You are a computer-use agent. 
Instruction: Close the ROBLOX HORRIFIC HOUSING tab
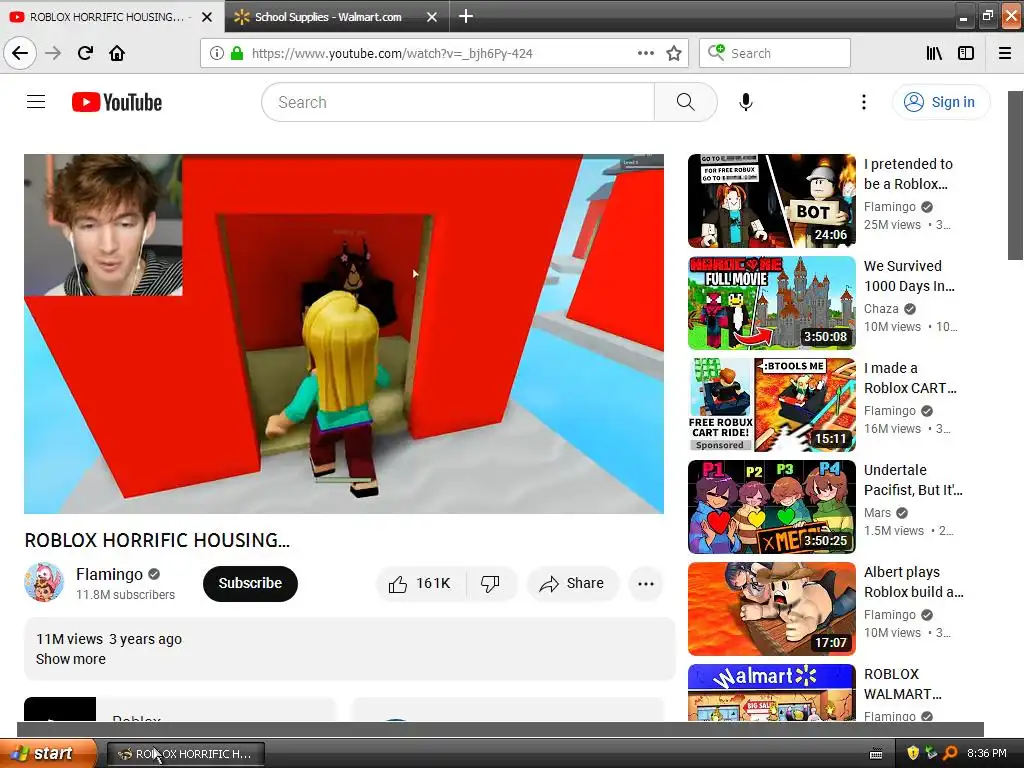(207, 17)
